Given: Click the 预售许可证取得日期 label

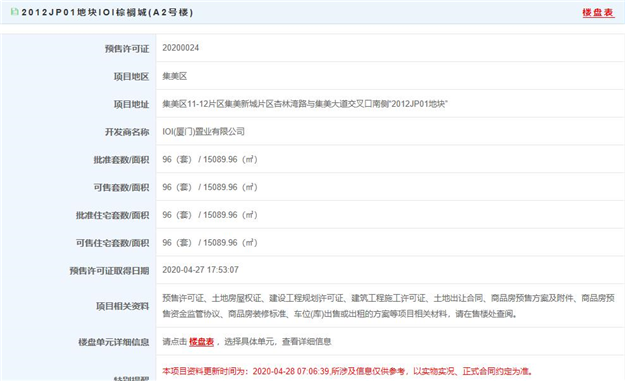Looking at the screenshot, I should pyautogui.click(x=109, y=271).
